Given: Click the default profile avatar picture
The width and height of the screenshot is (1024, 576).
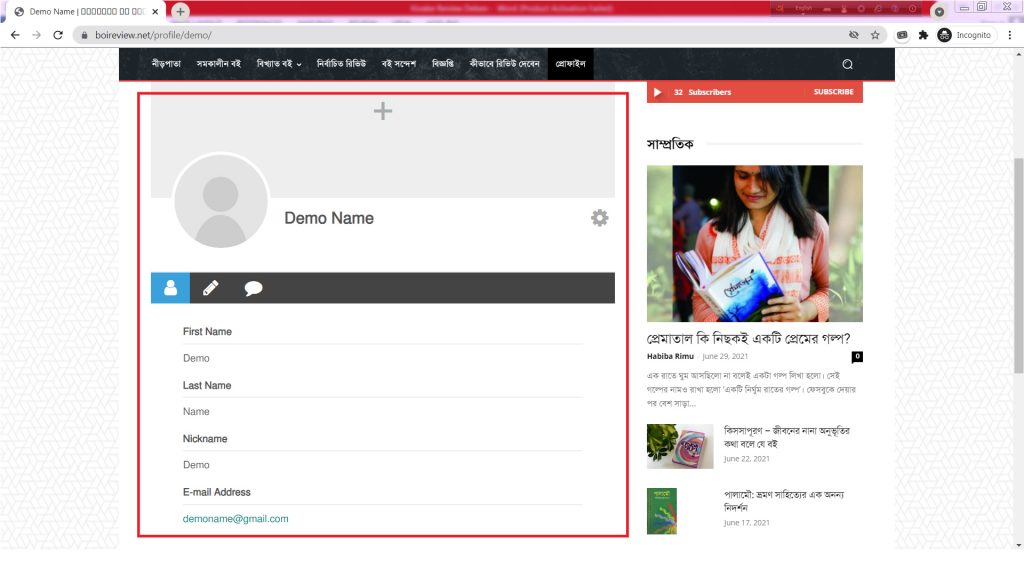Looking at the screenshot, I should pos(221,201).
